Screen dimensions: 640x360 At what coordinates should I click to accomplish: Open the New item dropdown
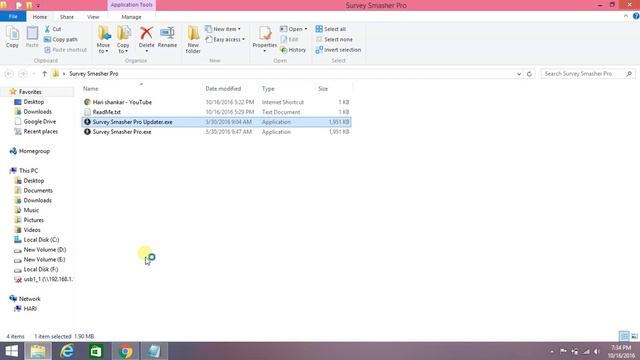pos(223,29)
